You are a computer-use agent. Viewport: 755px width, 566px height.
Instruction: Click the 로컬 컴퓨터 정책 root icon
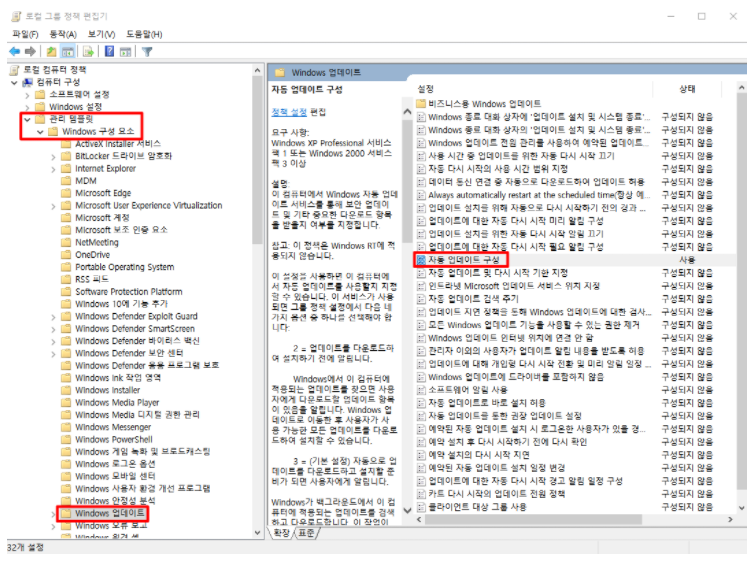14,70
